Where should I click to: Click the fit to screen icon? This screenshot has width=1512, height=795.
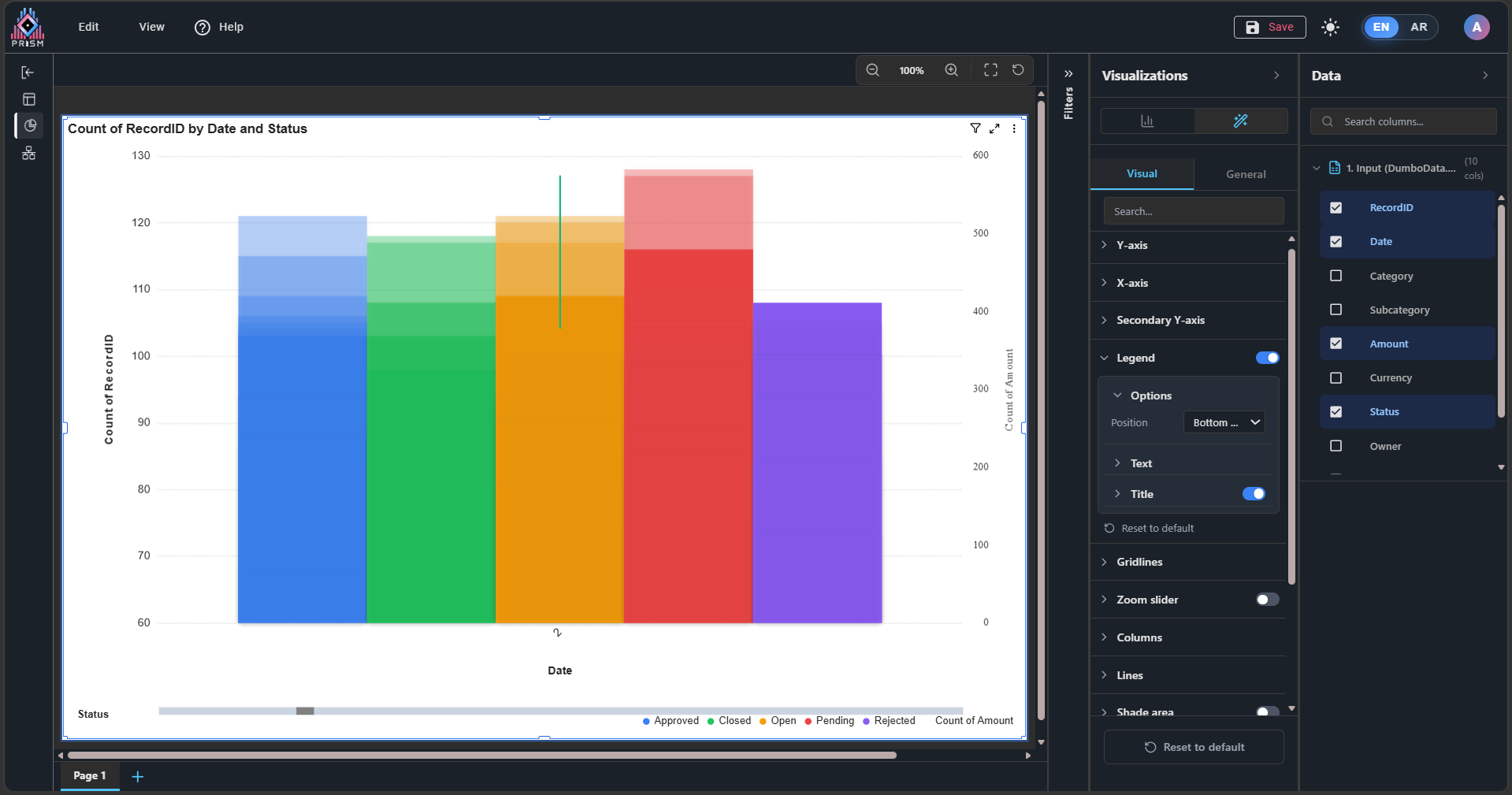[x=990, y=70]
